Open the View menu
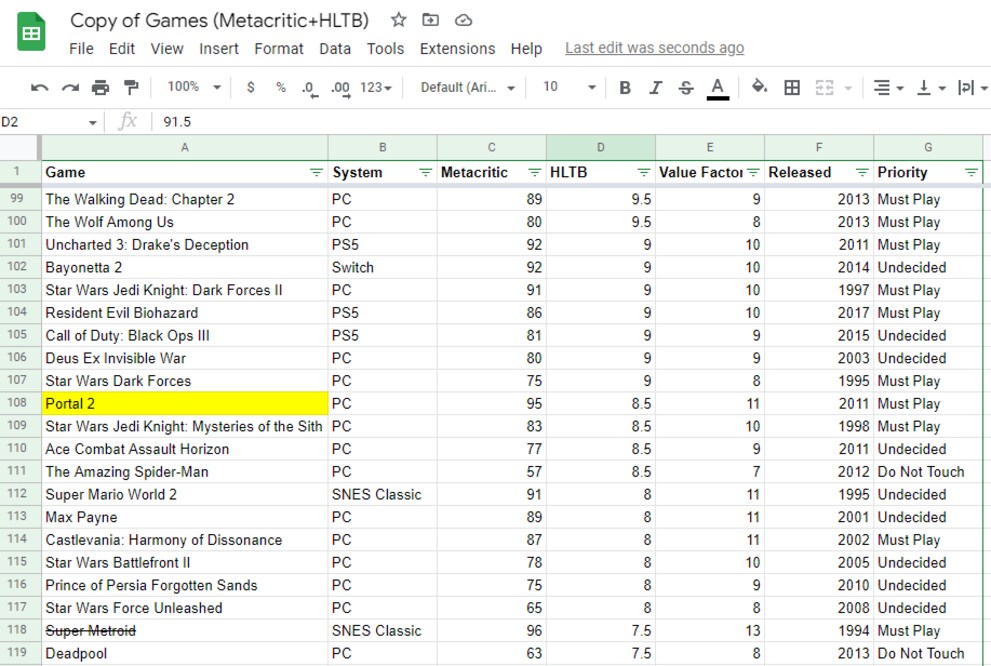The image size is (991, 666). (x=167, y=49)
